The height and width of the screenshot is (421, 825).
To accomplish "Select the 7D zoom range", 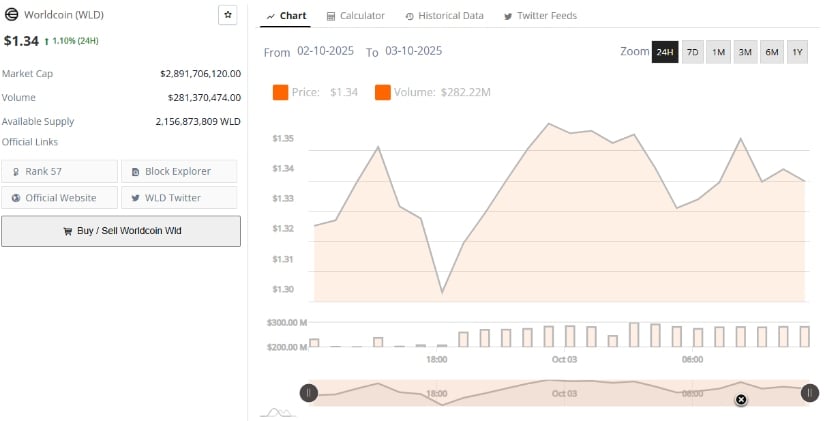I will (x=692, y=52).
